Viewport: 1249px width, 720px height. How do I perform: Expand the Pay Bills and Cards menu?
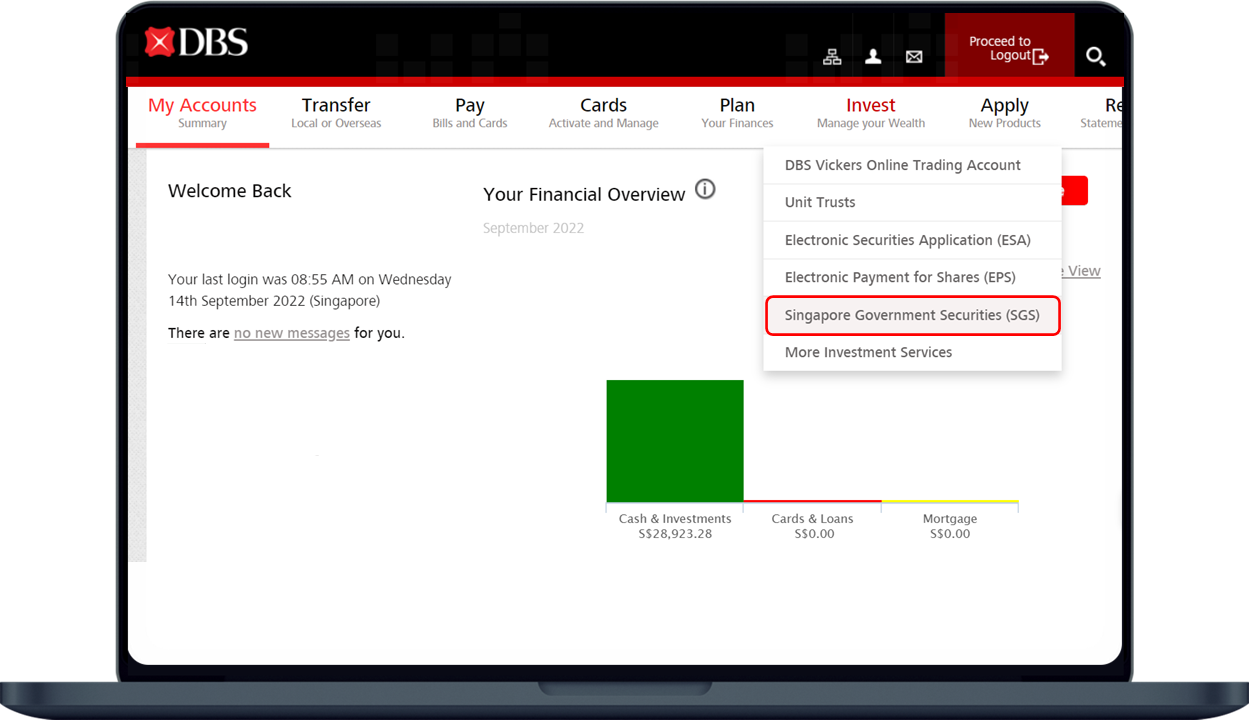pos(469,113)
